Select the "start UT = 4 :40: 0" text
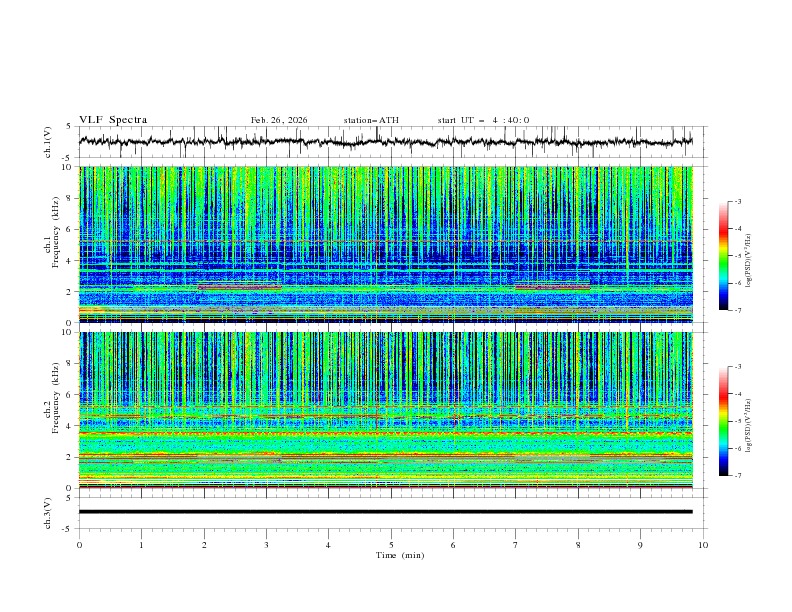This screenshot has width=792, height=612. click(483, 120)
